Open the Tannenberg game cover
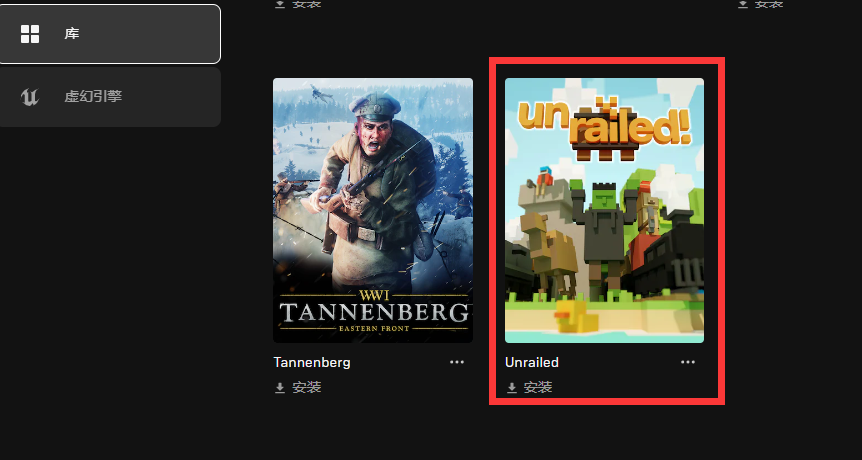 pyautogui.click(x=373, y=210)
